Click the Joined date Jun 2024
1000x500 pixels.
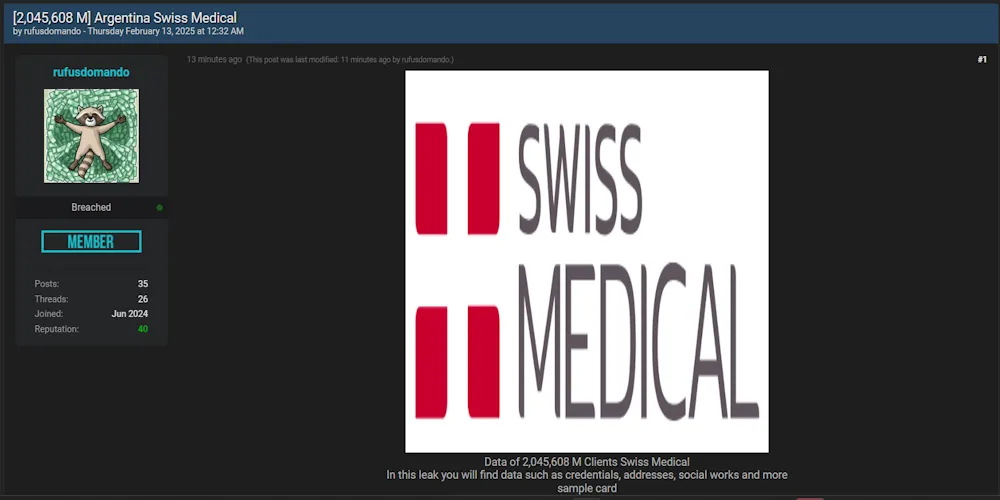click(x=129, y=314)
